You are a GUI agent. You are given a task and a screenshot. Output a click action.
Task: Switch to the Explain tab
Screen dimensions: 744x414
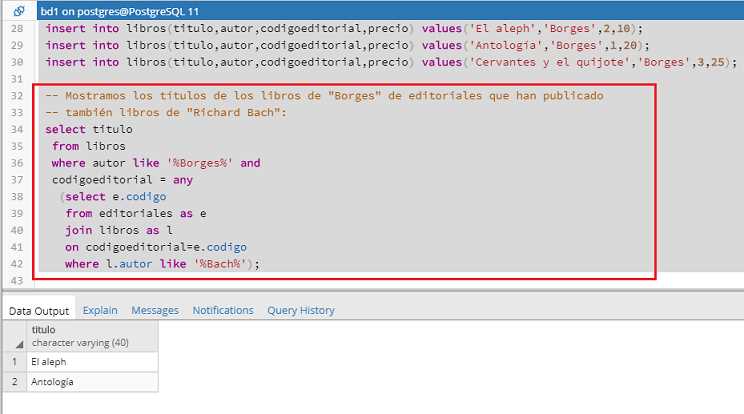[x=100, y=310]
